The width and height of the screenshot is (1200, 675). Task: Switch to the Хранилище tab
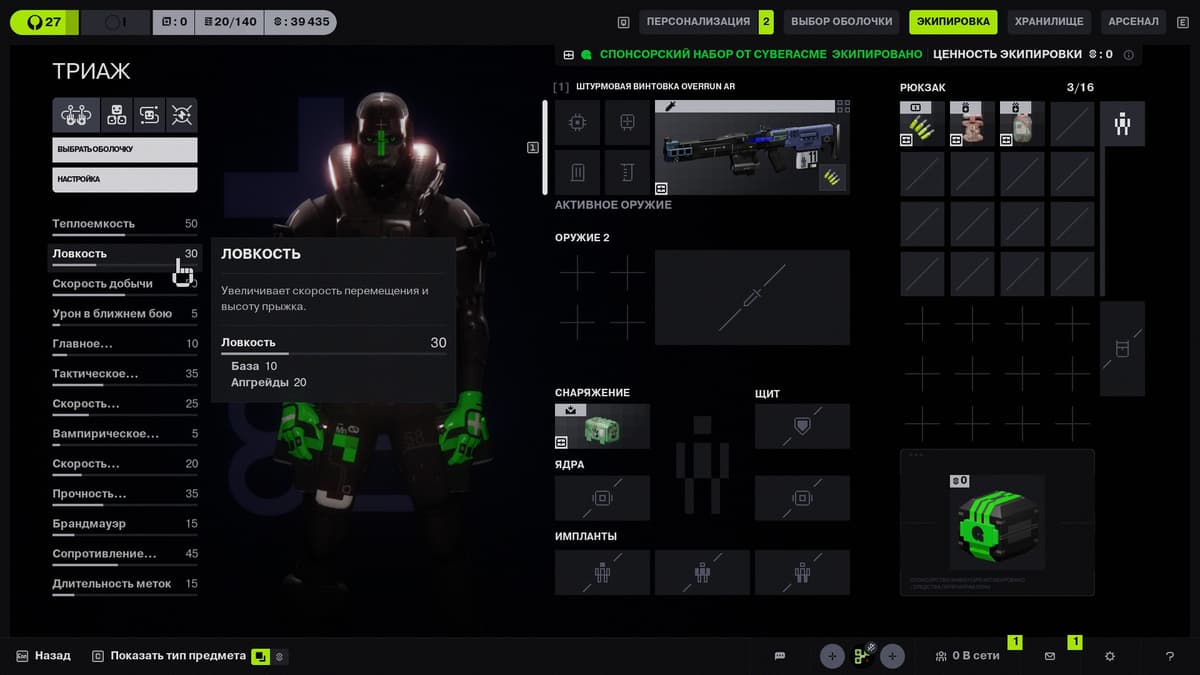(1048, 21)
